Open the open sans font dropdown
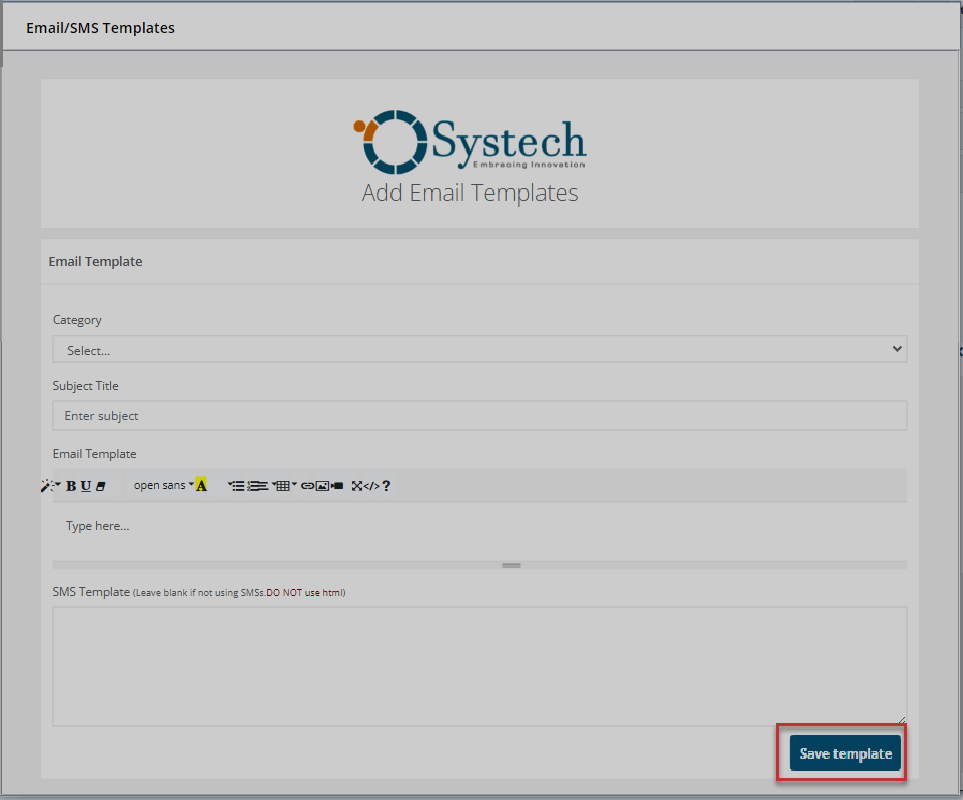963x800 pixels. [163, 486]
